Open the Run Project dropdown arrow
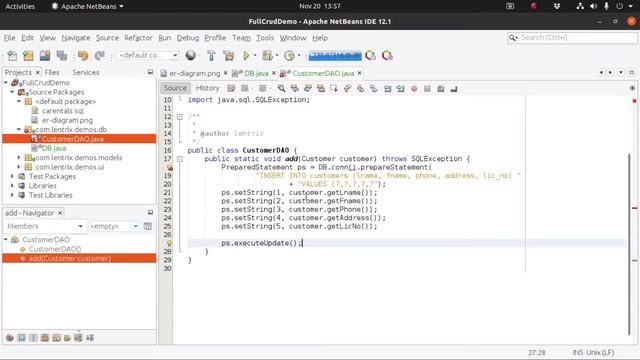Screen dimensions: 640x360 (255, 56)
